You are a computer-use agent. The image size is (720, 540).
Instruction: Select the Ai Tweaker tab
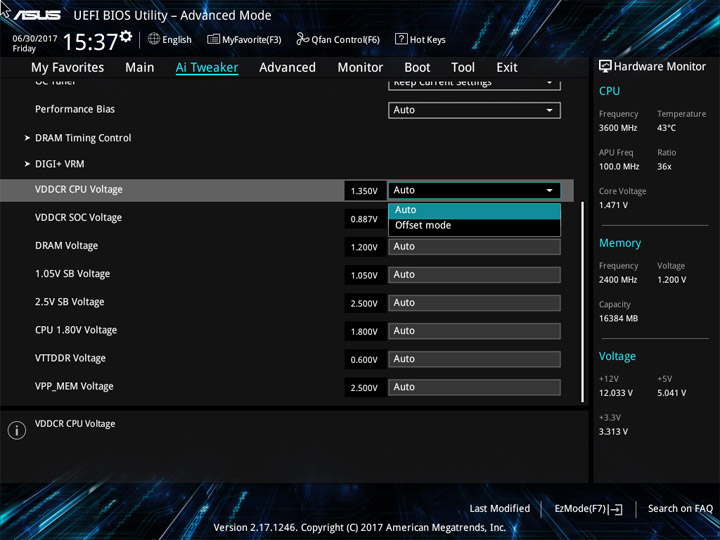(x=207, y=68)
